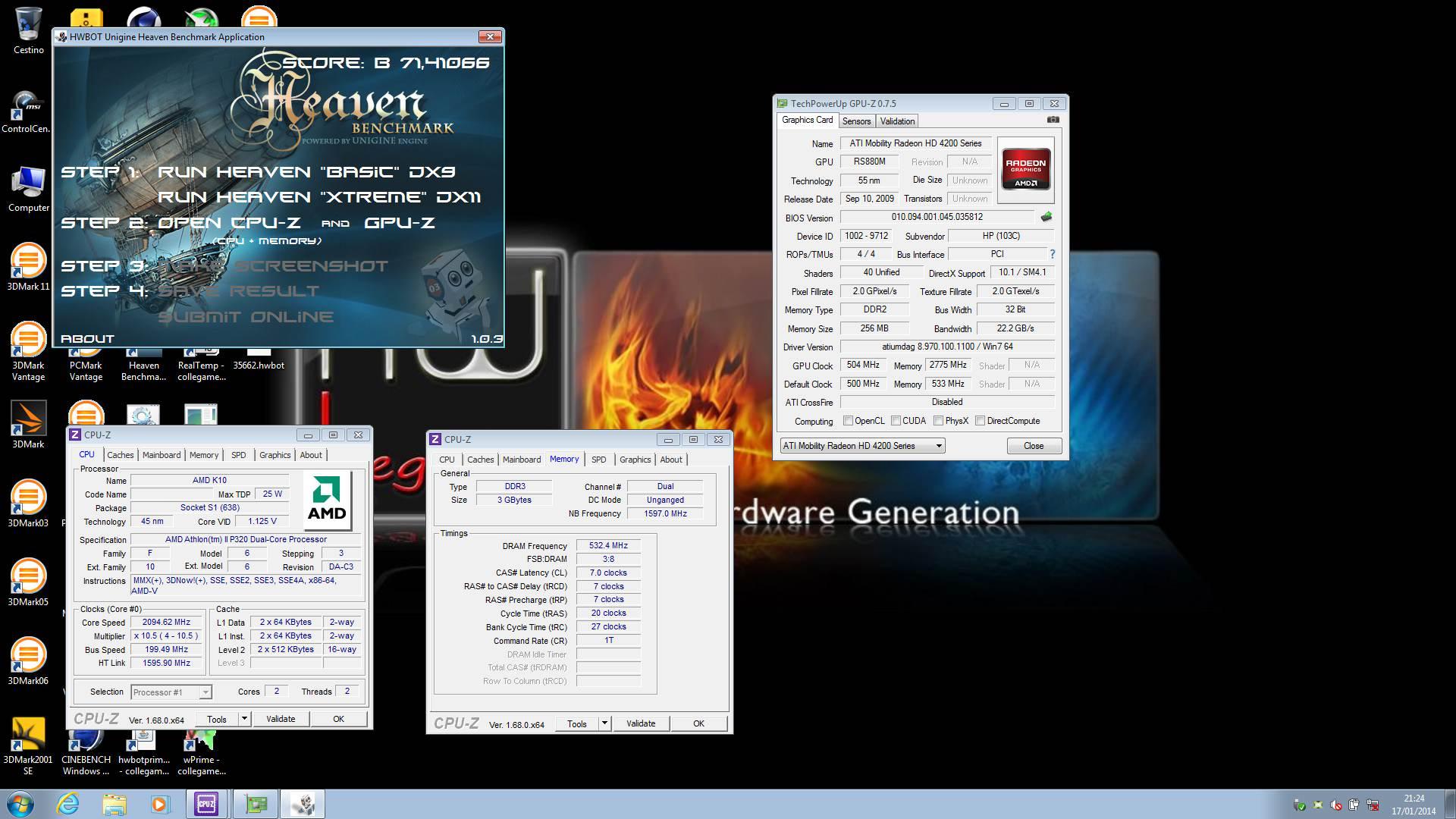The height and width of the screenshot is (819, 1456).
Task: Enable the PhysX checkbox in GPU-Z
Action: tap(938, 421)
